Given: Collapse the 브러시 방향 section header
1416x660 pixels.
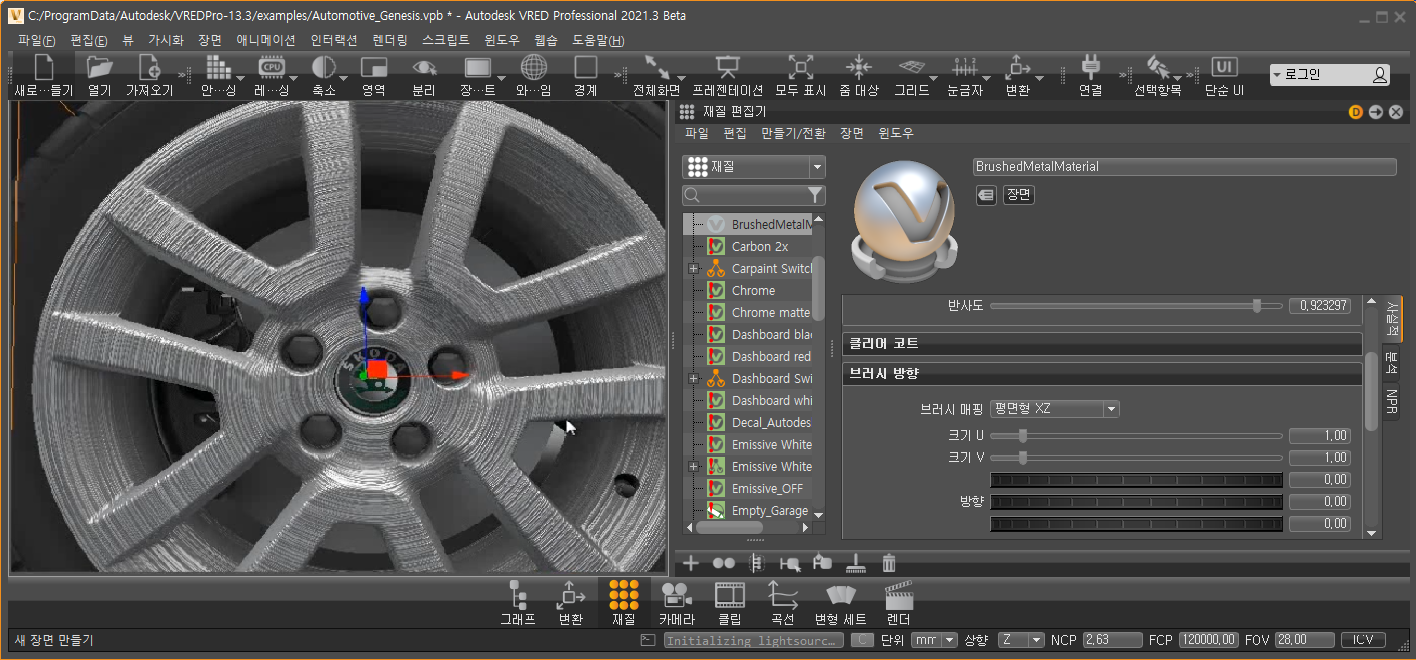Looking at the screenshot, I should [x=1102, y=373].
